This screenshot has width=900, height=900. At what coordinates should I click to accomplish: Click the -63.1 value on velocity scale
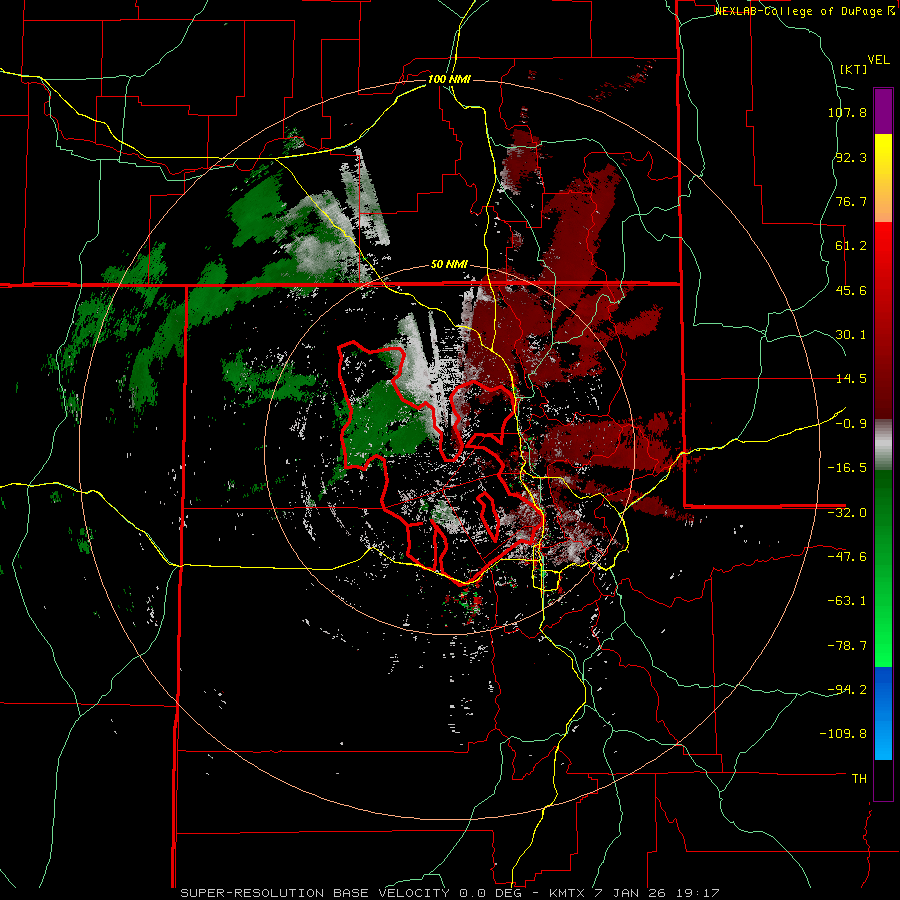pyautogui.click(x=847, y=601)
